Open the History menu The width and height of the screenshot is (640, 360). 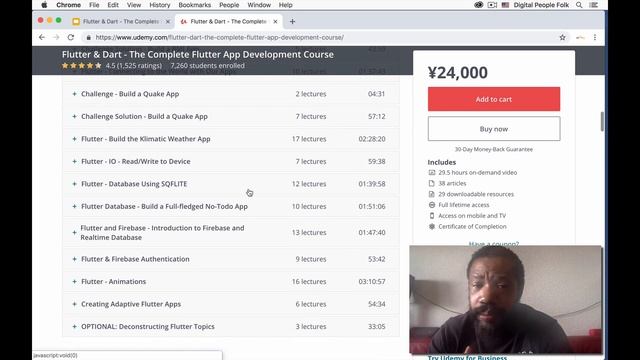159,5
